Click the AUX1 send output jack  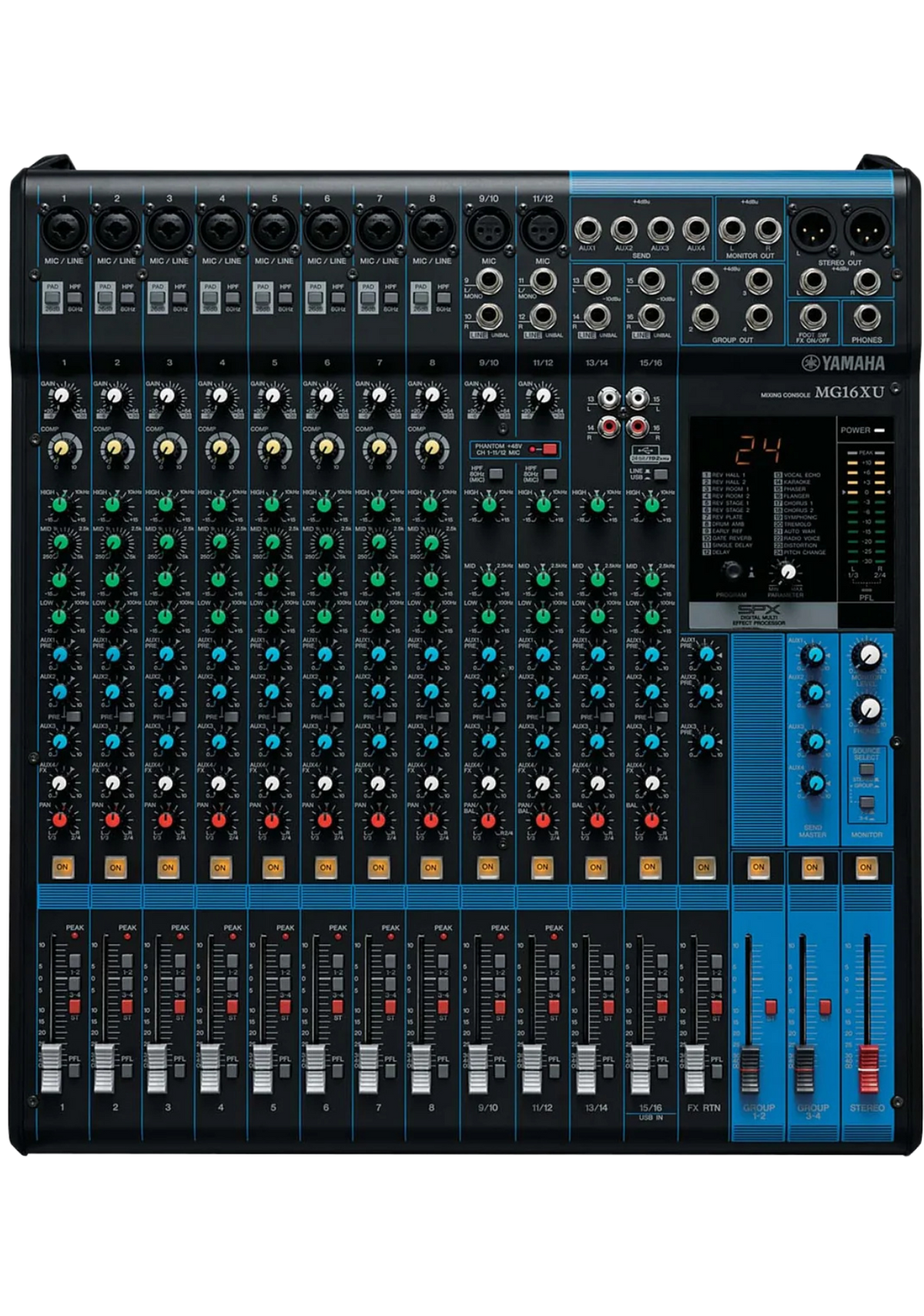589,229
